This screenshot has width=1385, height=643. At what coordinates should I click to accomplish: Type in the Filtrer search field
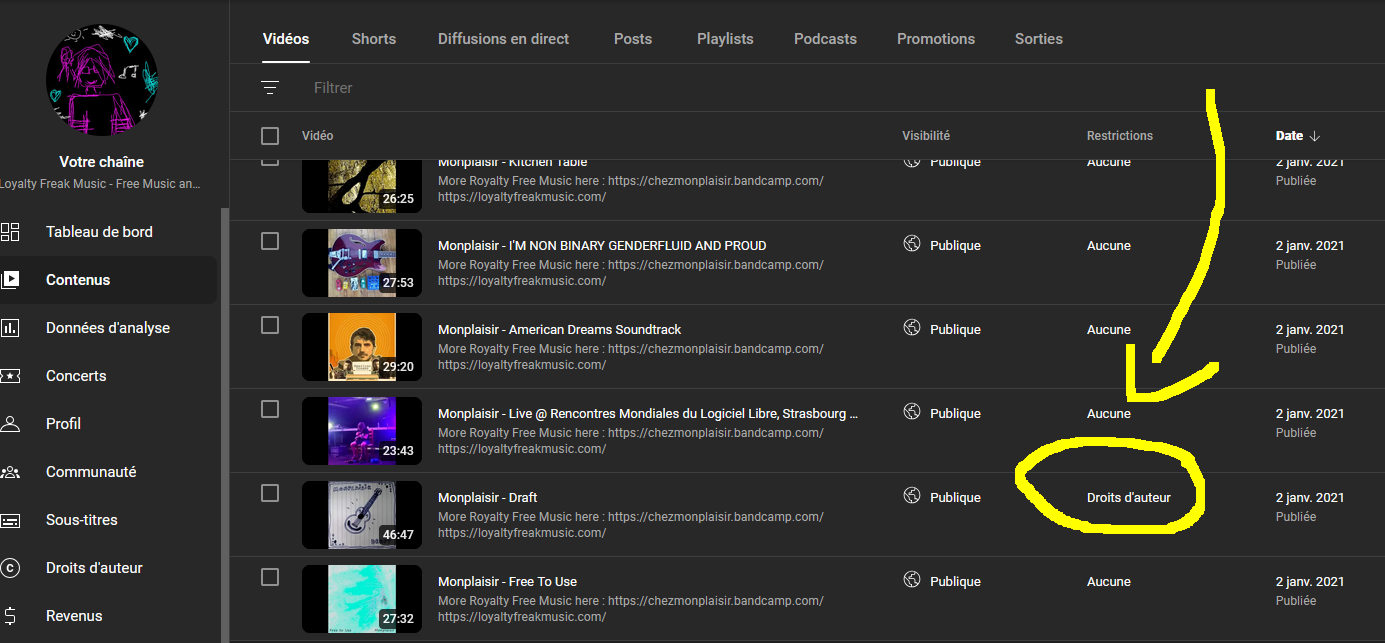600,88
